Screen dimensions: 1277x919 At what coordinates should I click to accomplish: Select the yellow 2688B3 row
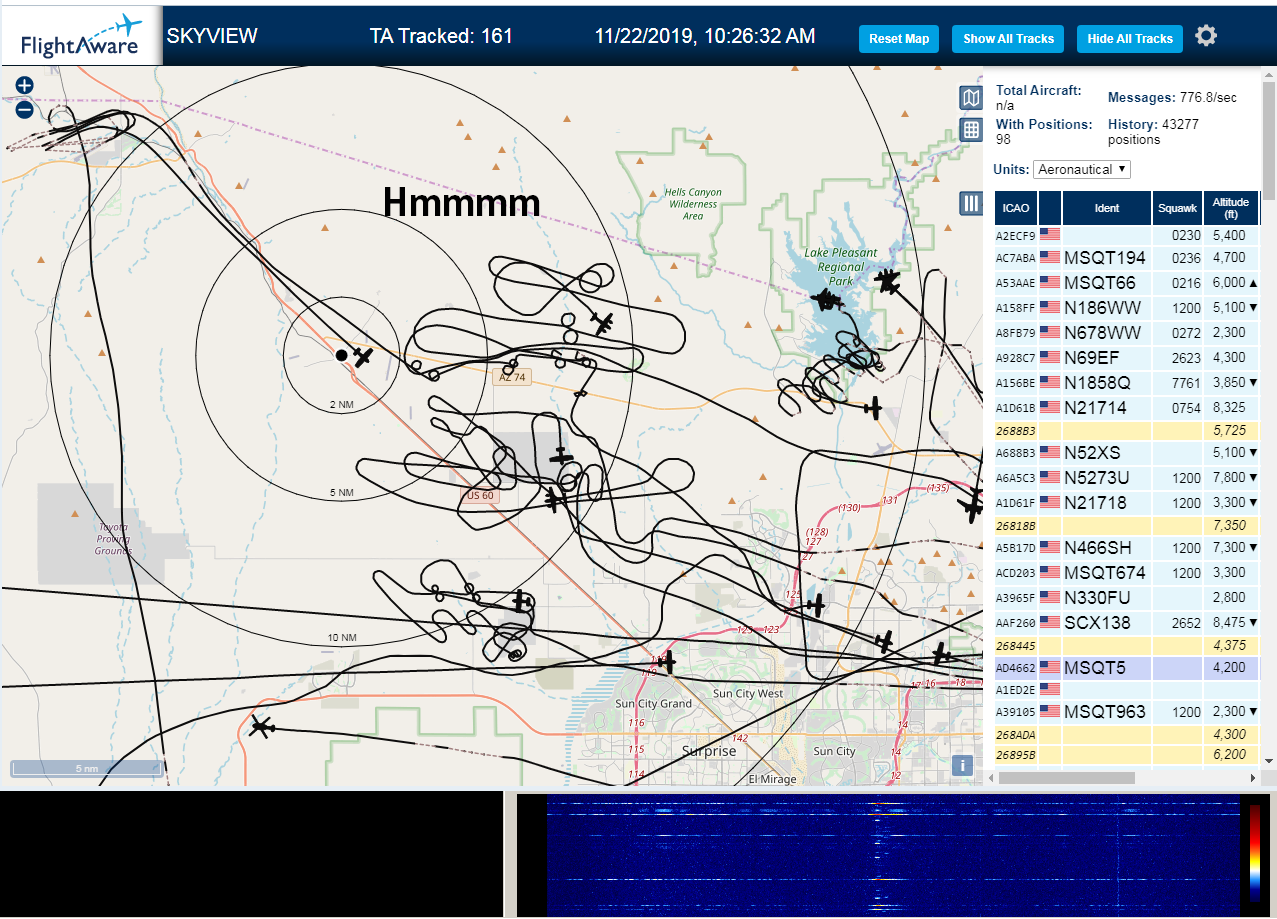(1127, 430)
